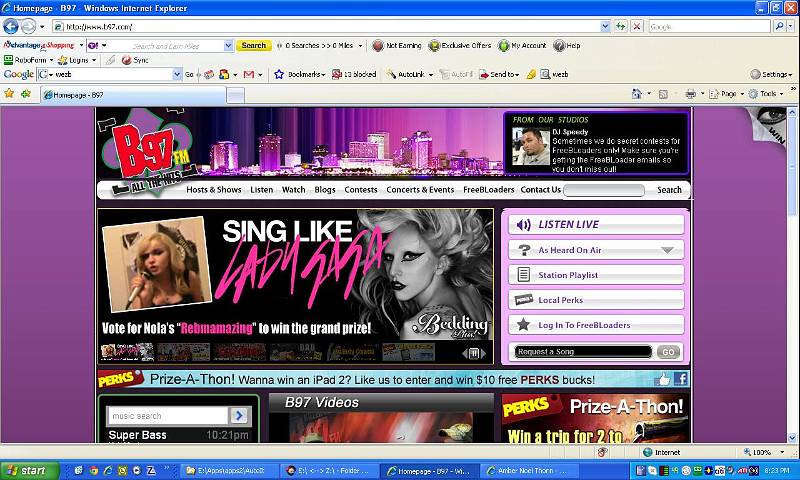Image resolution: width=800 pixels, height=480 pixels.
Task: Click the first slideshow thumbnail in banner
Action: pos(127,351)
